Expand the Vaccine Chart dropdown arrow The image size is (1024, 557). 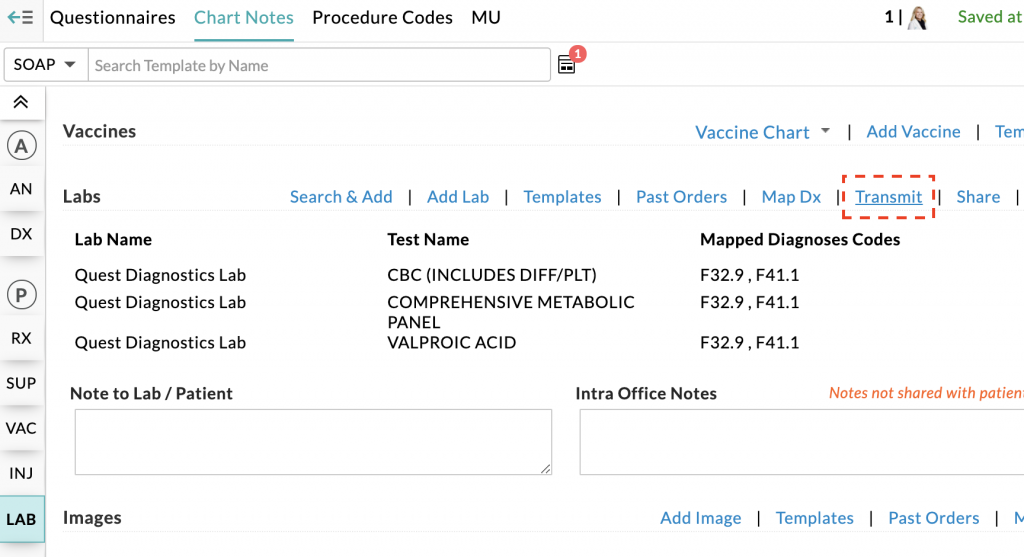point(825,131)
